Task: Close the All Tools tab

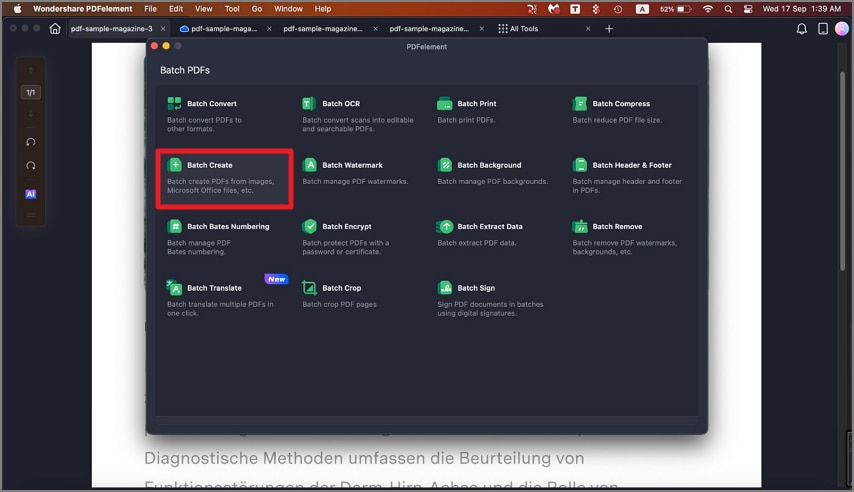Action: 588,28
